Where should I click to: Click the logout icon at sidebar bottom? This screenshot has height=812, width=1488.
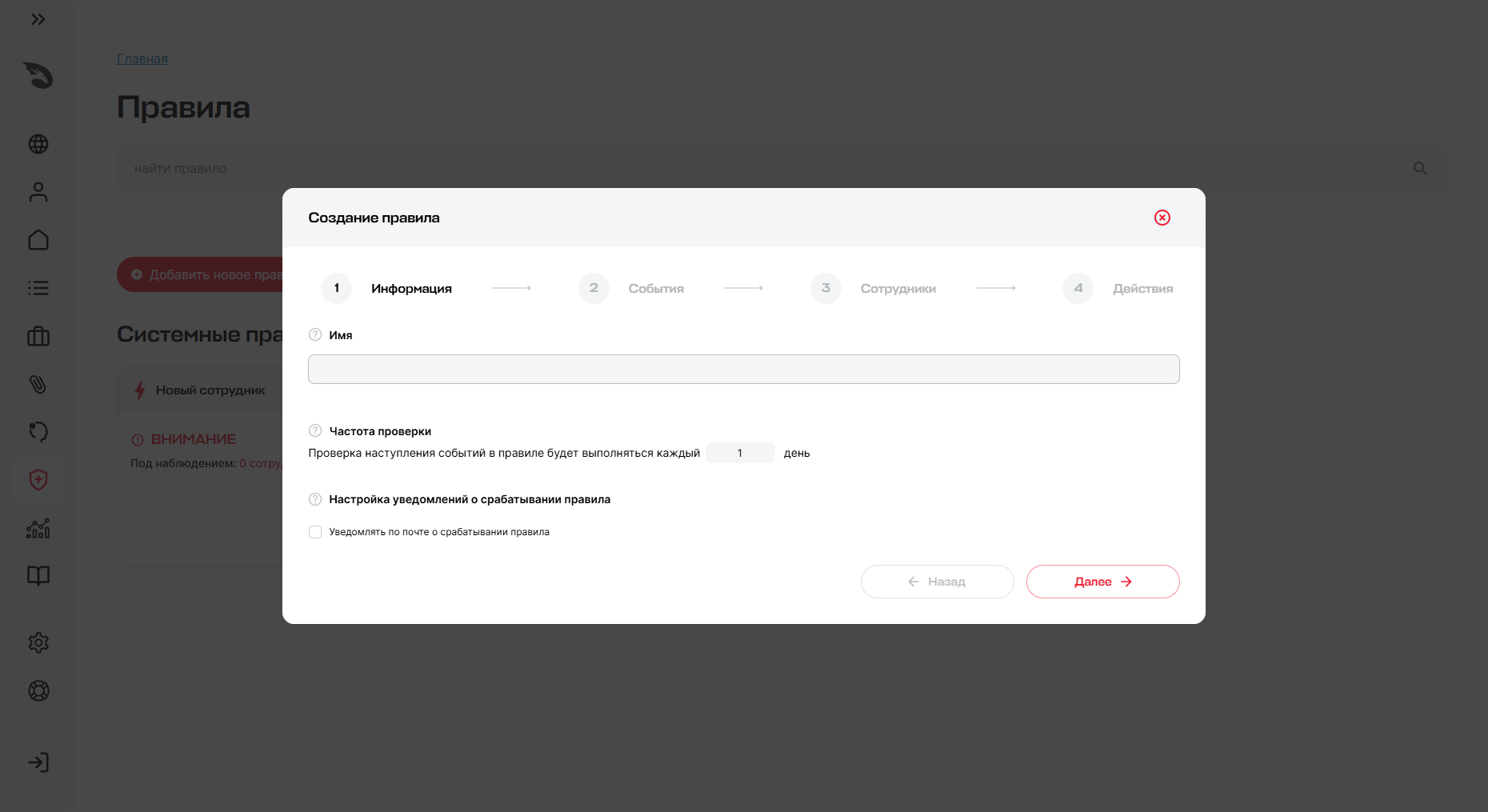coord(38,762)
